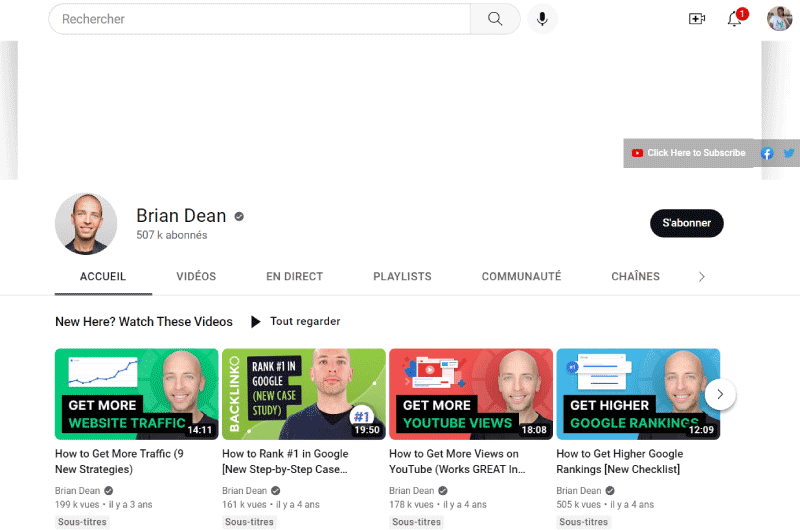Go to the COMMUNAUTÉ tab
This screenshot has height=530, width=800.
pos(521,277)
